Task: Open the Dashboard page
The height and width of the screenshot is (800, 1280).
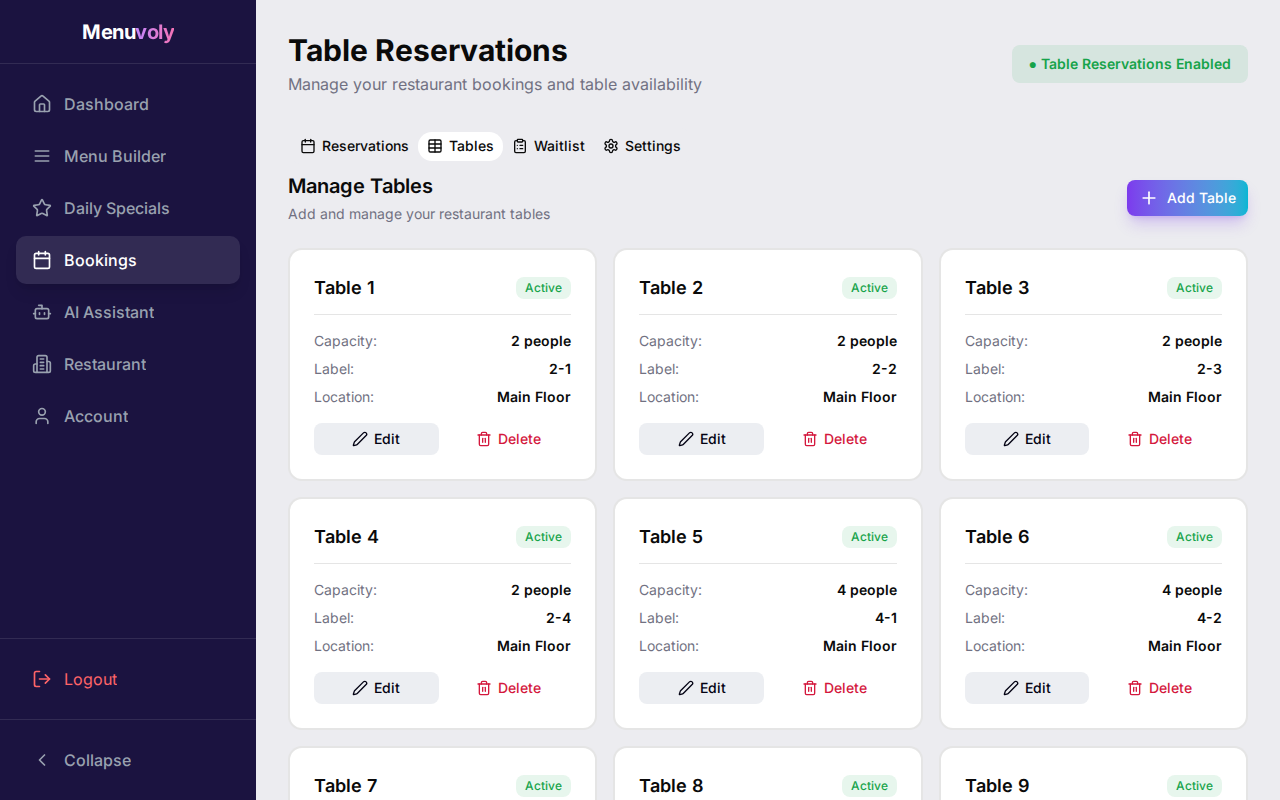Action: pos(128,104)
